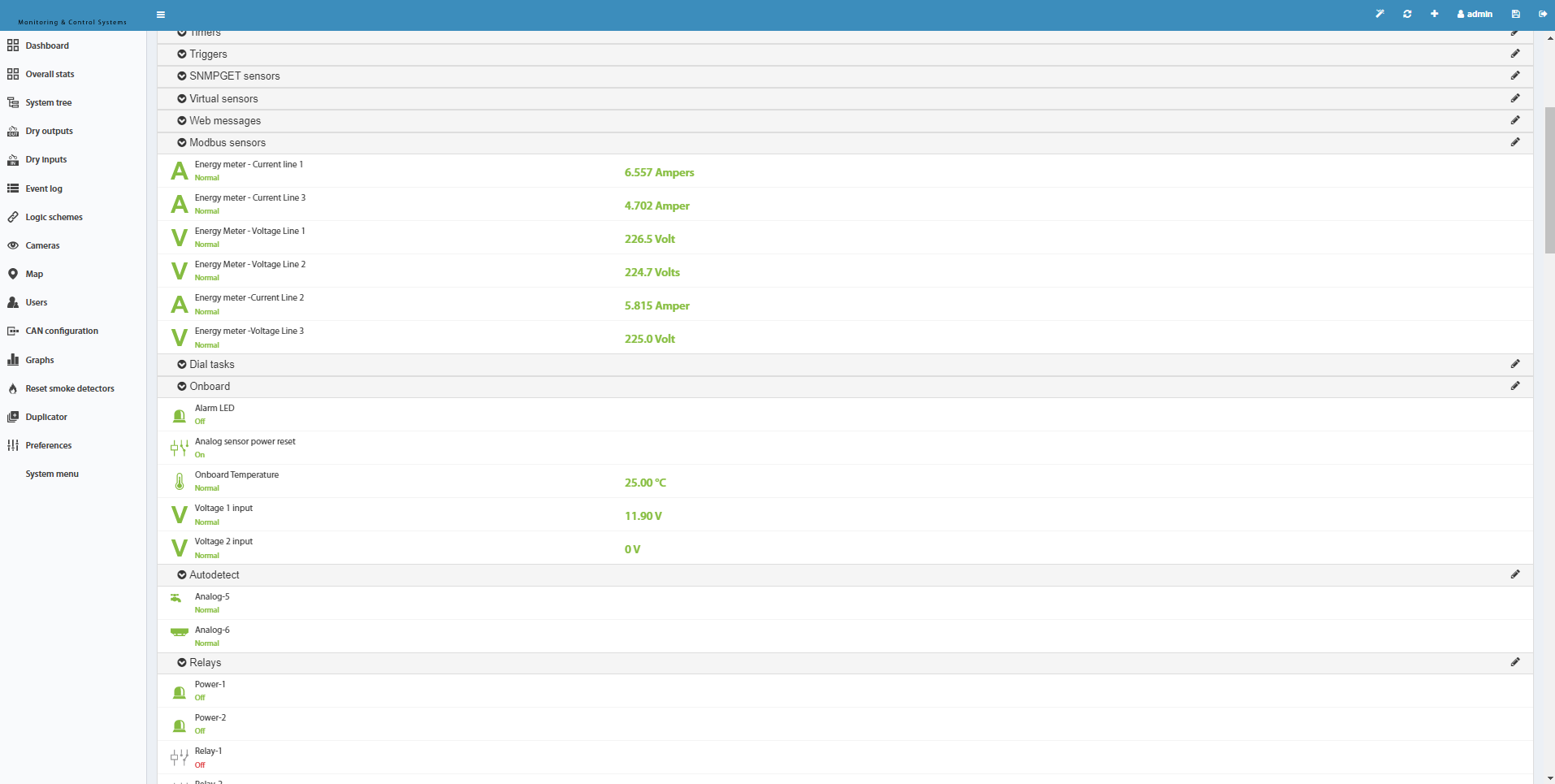The image size is (1555, 784).
Task: Toggle the Relay-1 switch
Action: (x=180, y=758)
